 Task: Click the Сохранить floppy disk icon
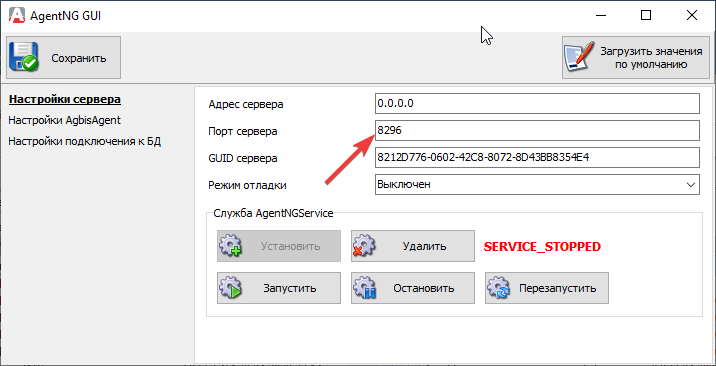click(24, 58)
